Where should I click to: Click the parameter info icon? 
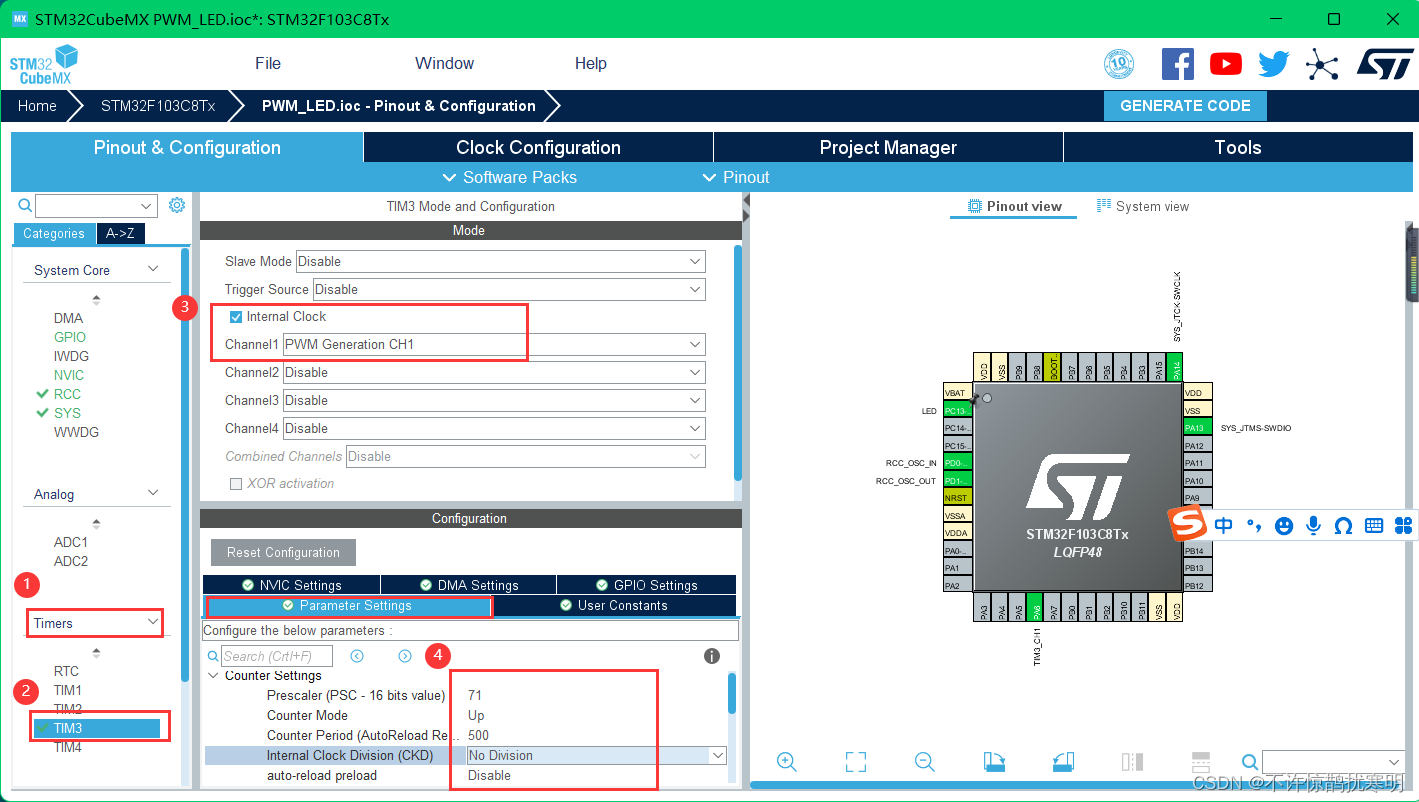pos(712,656)
